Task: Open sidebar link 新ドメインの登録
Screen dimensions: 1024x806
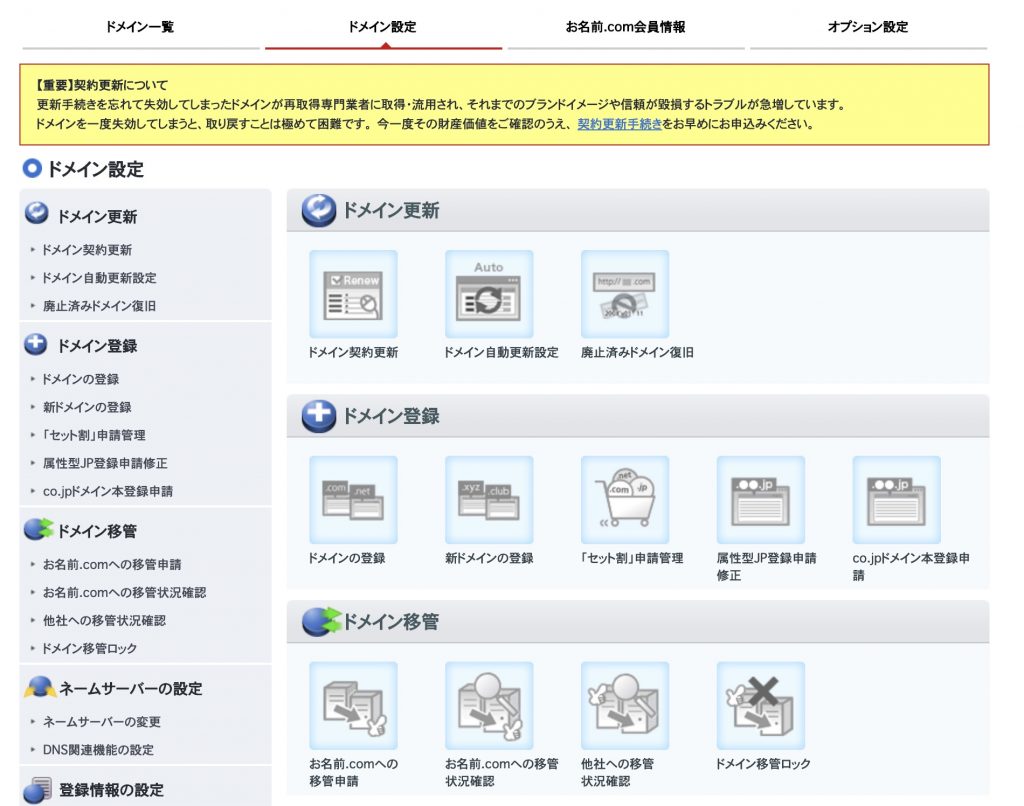Action: click(x=87, y=408)
